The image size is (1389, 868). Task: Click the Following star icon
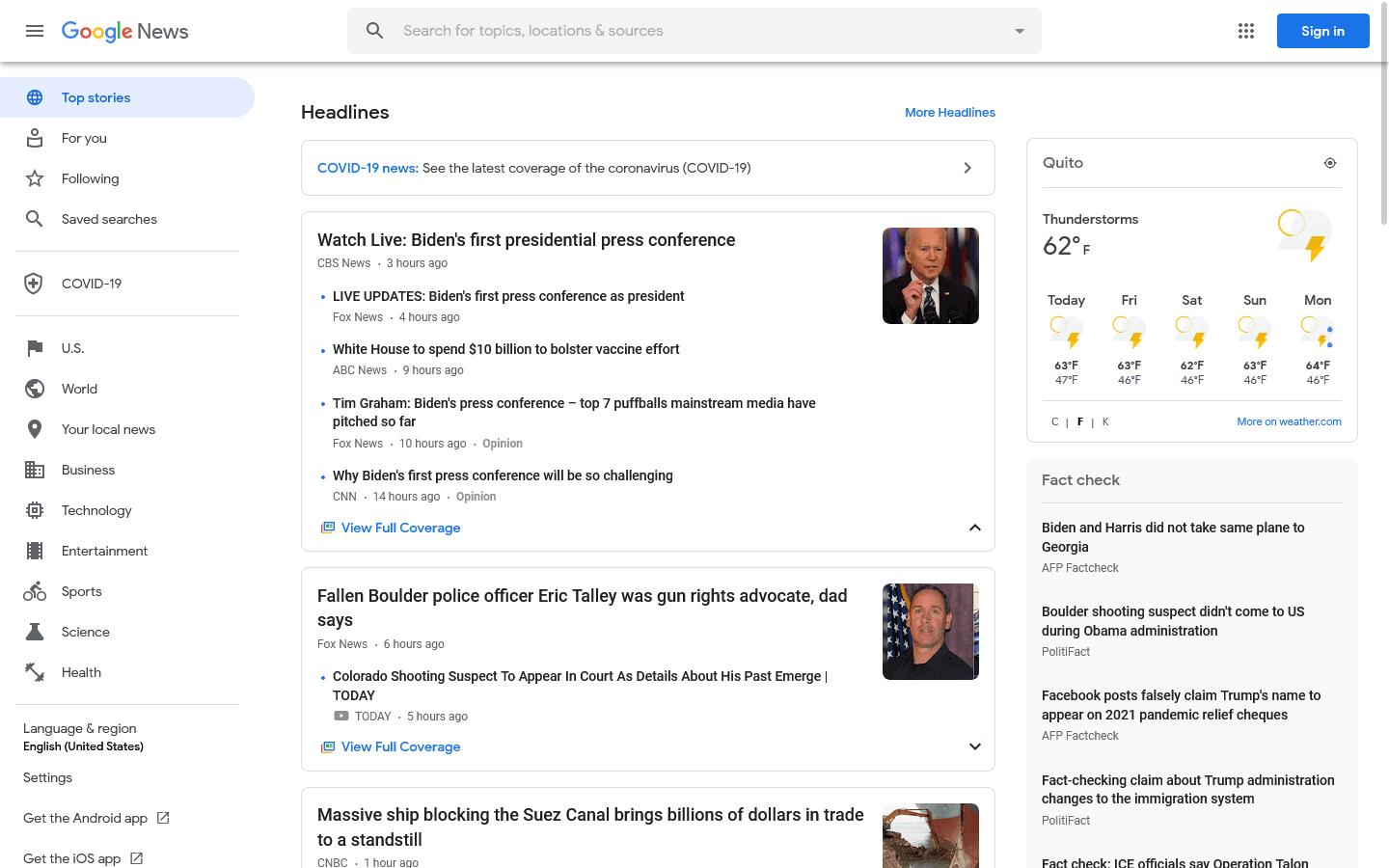coord(35,178)
